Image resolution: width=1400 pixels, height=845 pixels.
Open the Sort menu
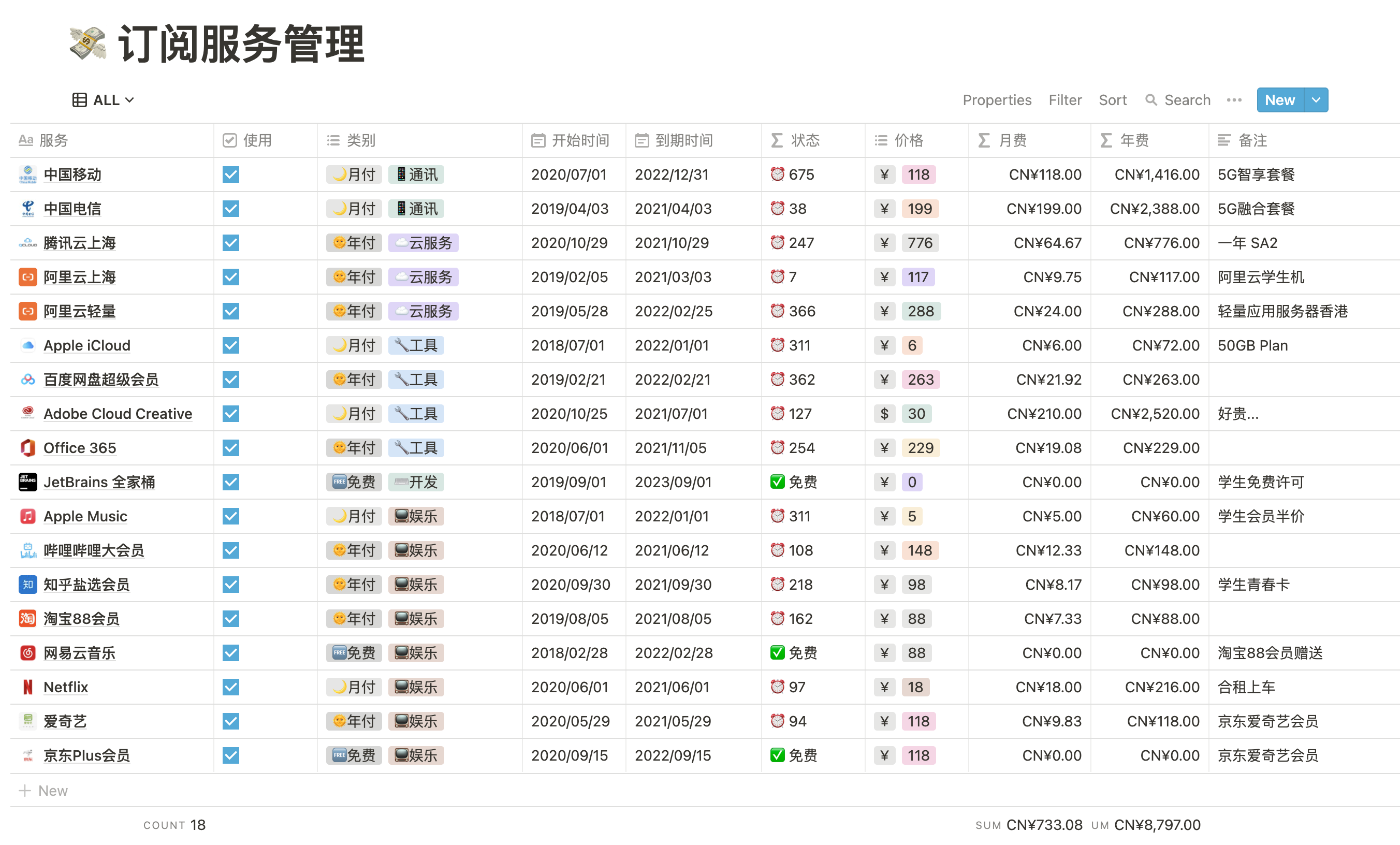tap(1113, 100)
